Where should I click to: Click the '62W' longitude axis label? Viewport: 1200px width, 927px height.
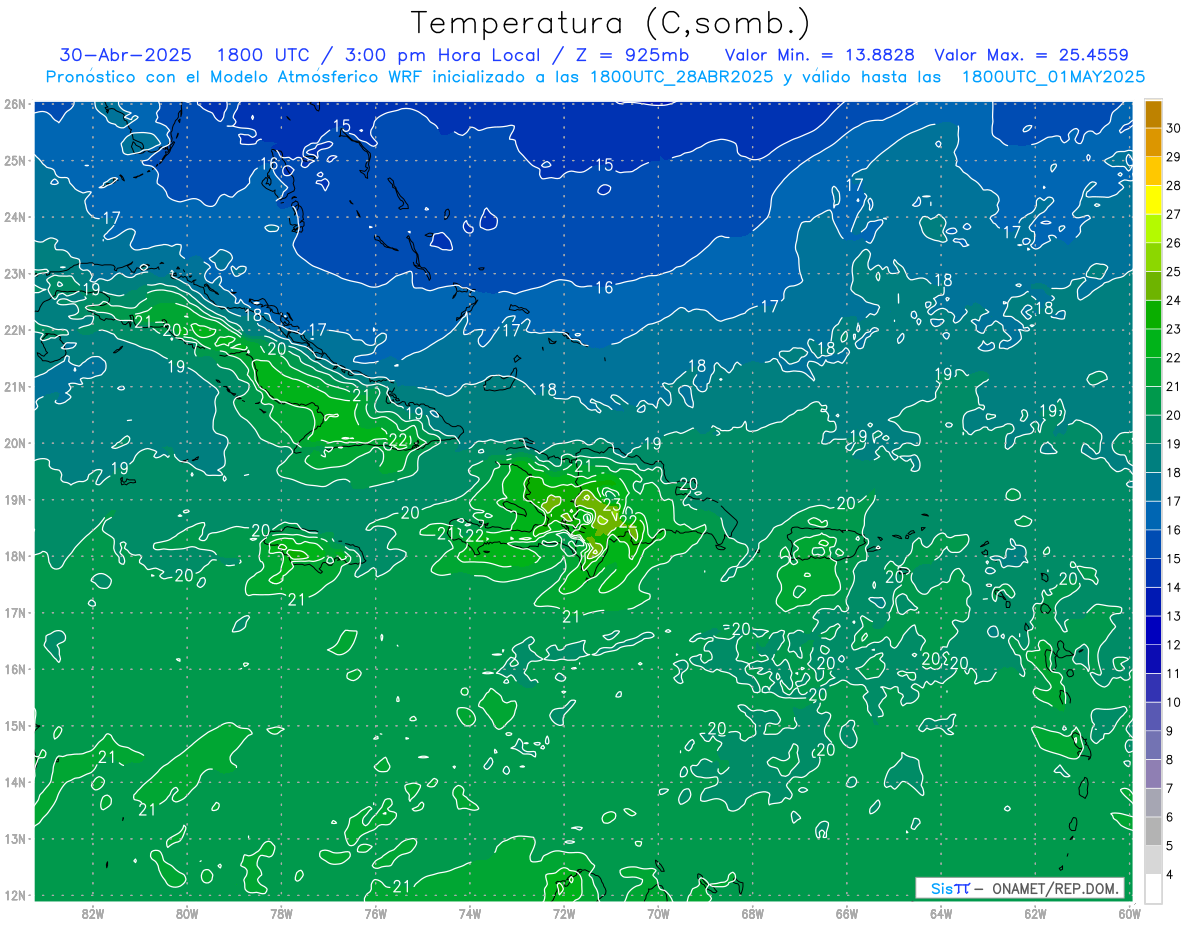tap(1035, 913)
